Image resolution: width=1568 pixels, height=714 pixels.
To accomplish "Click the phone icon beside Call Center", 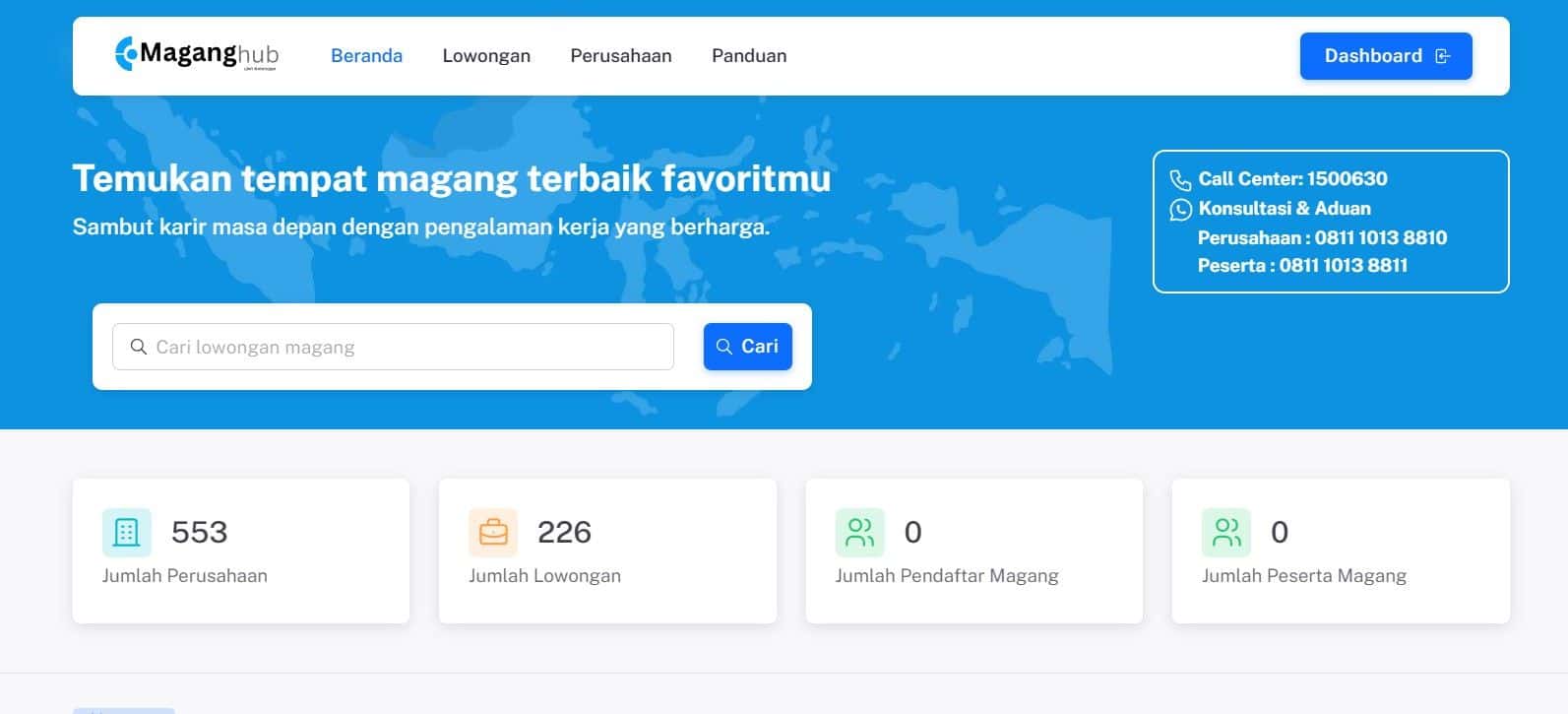I will point(1180,179).
